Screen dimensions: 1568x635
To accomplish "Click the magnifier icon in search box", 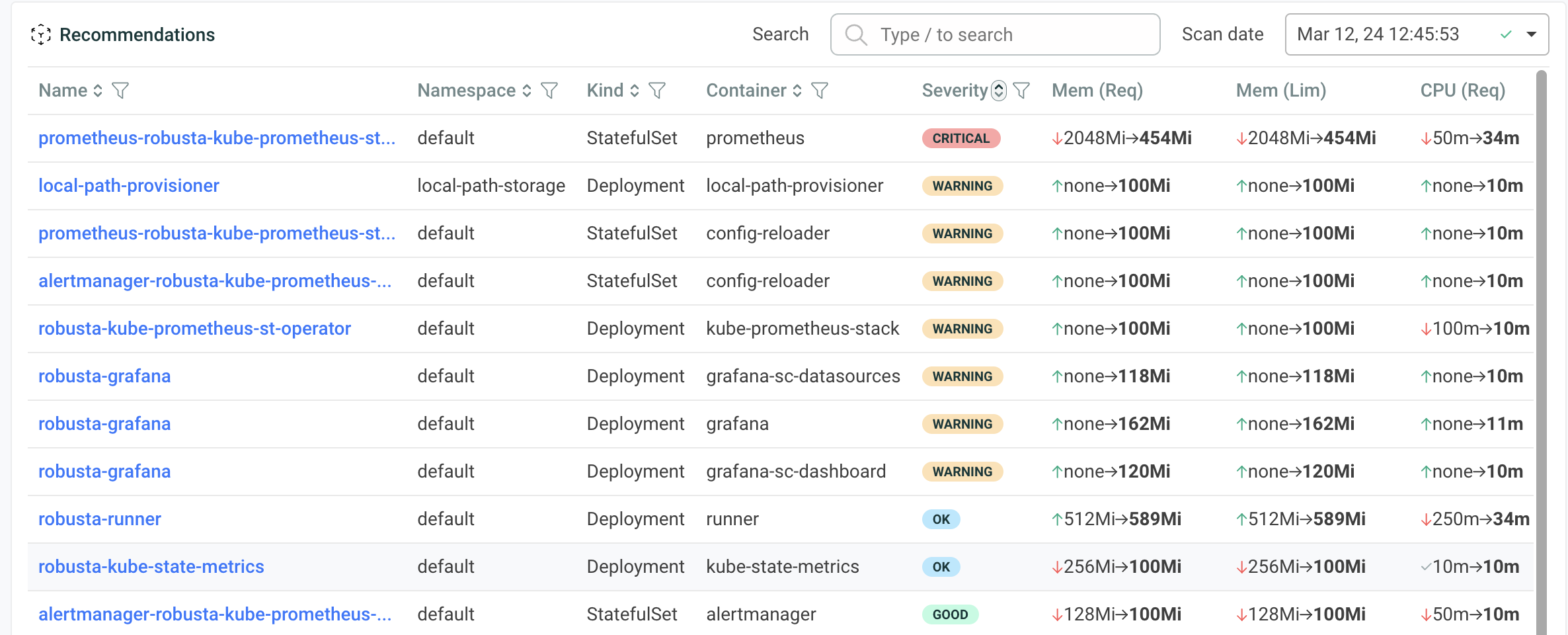I will point(856,34).
